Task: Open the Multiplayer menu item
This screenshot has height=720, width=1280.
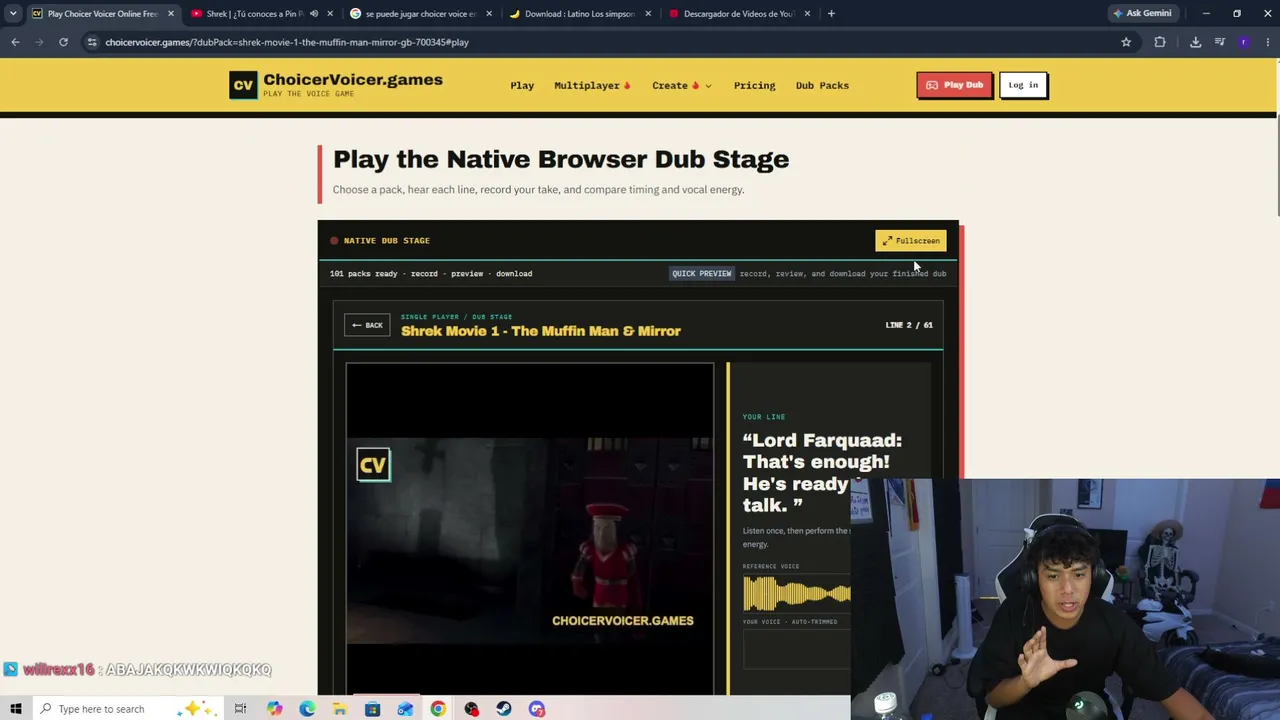Action: pos(592,85)
